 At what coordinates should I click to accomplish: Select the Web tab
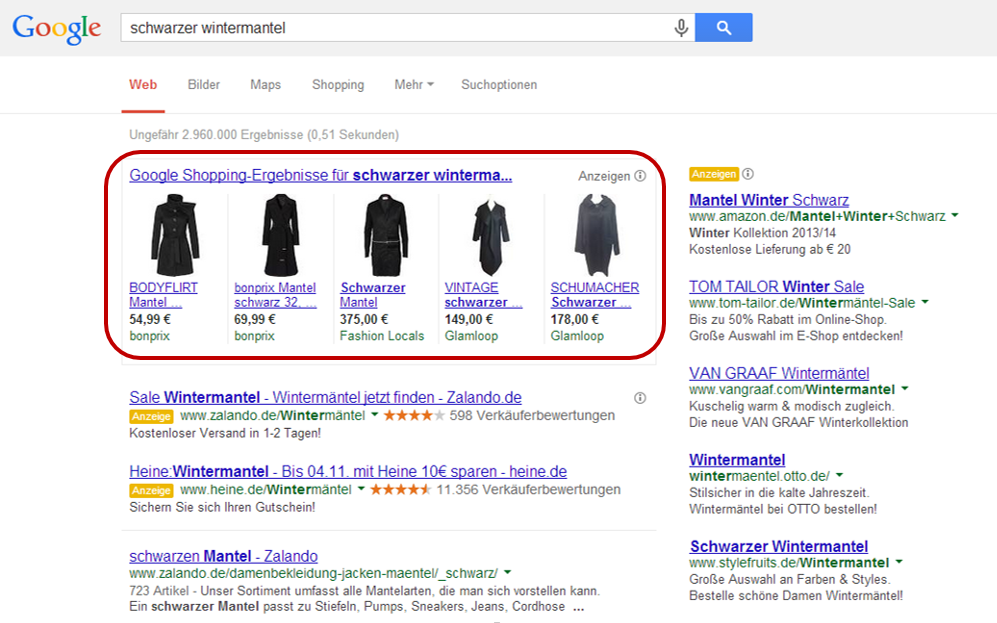tap(143, 85)
